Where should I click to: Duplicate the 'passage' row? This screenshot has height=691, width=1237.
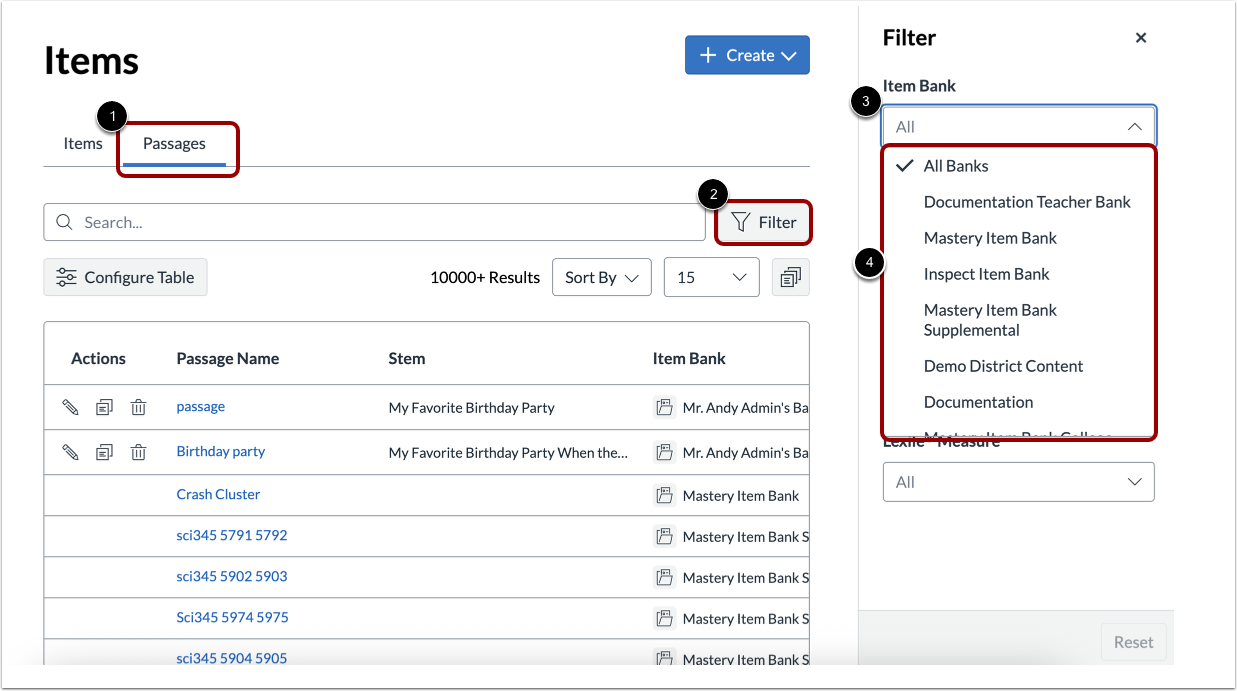click(104, 407)
